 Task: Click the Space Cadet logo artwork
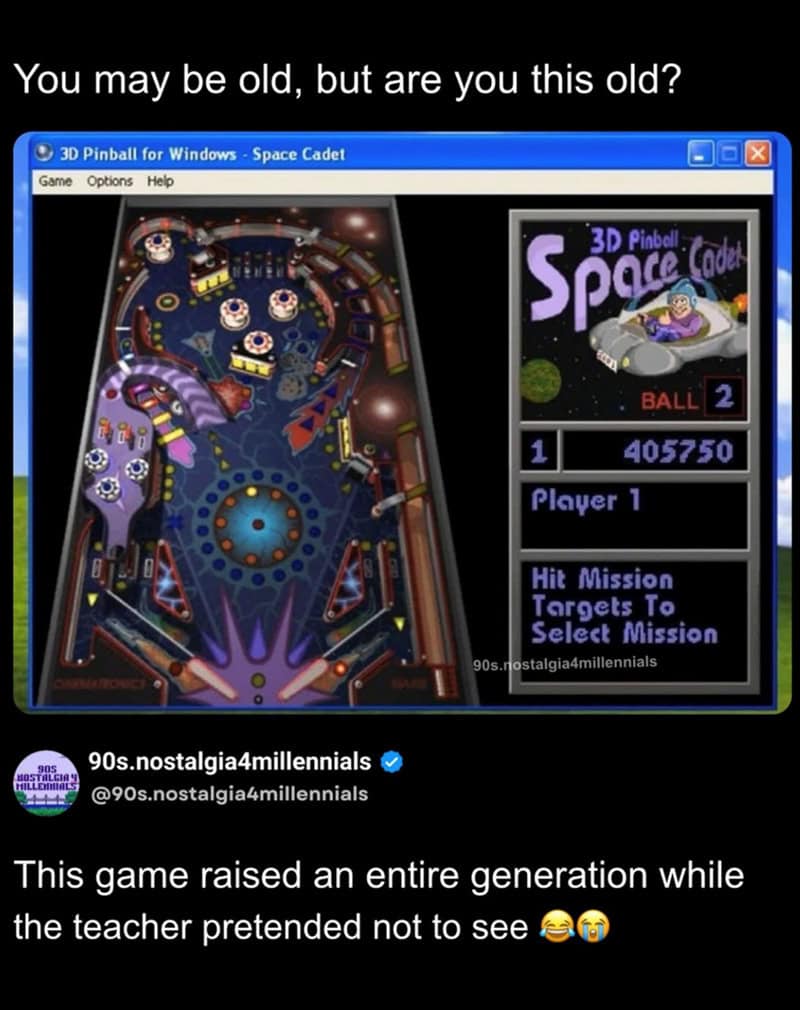pyautogui.click(x=634, y=320)
